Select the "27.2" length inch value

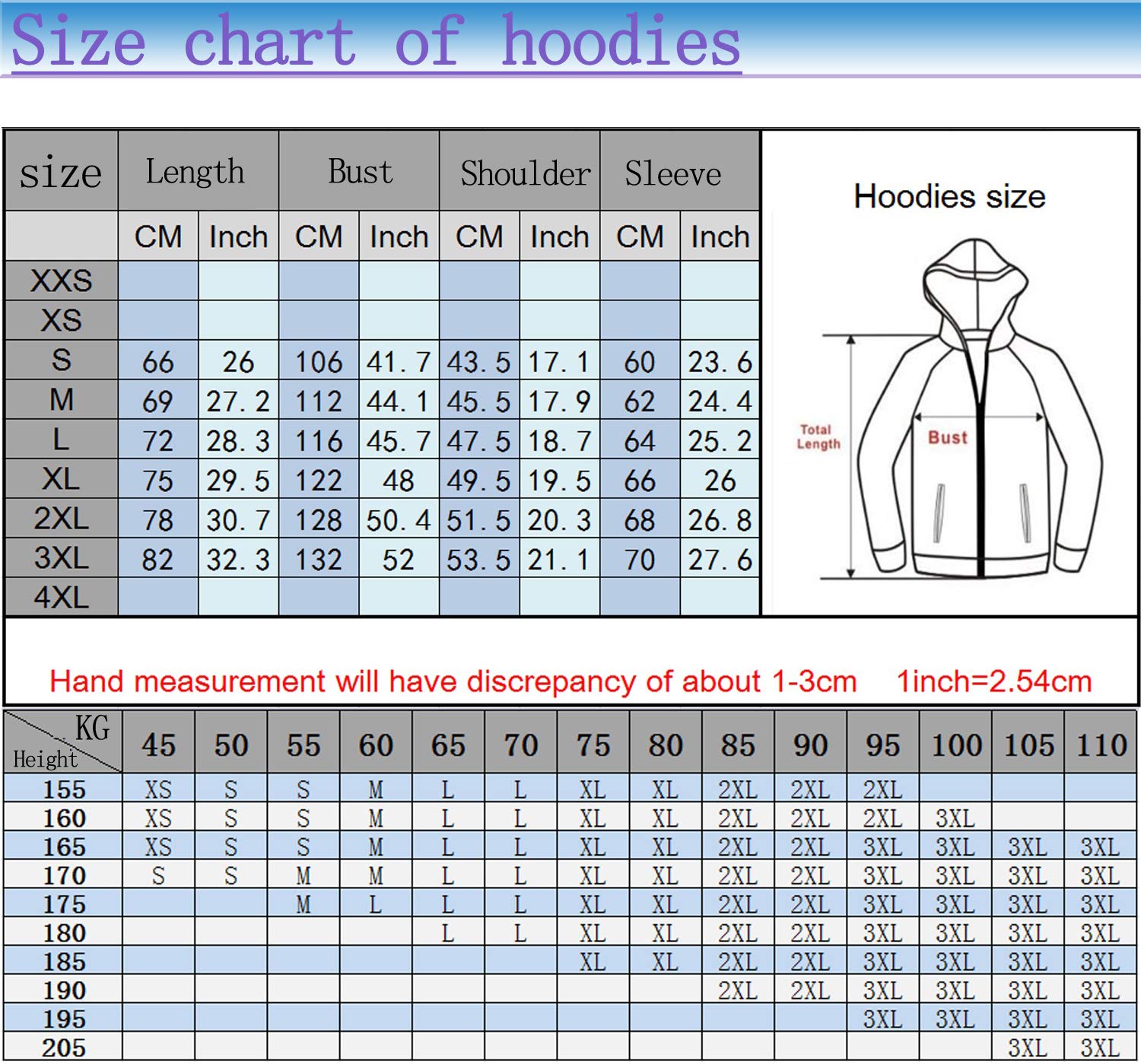(238, 401)
